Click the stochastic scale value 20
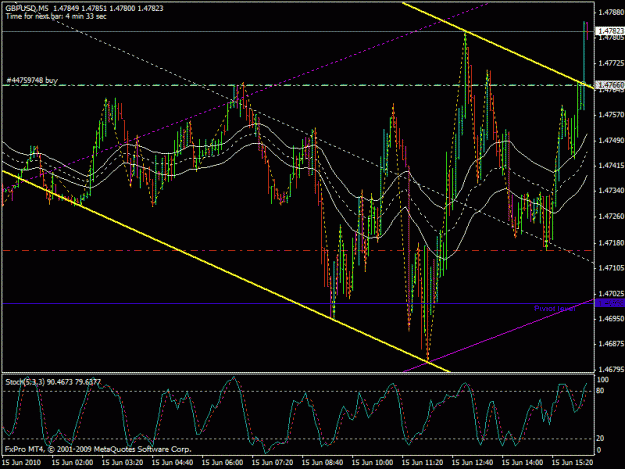Viewport: 625px width, 469px height. click(x=601, y=438)
